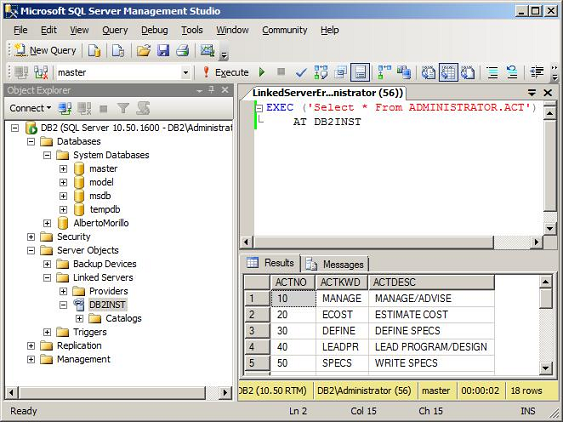Close the query editor tab with X
Screen dimensions: 563x422
click(548, 93)
